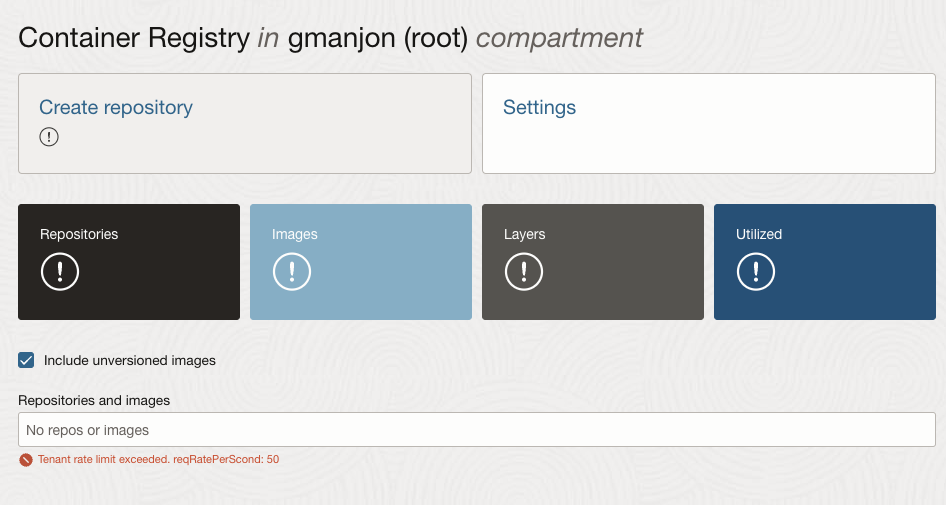Click the Container Registry page heading
This screenshot has height=505, width=946.
click(331, 38)
